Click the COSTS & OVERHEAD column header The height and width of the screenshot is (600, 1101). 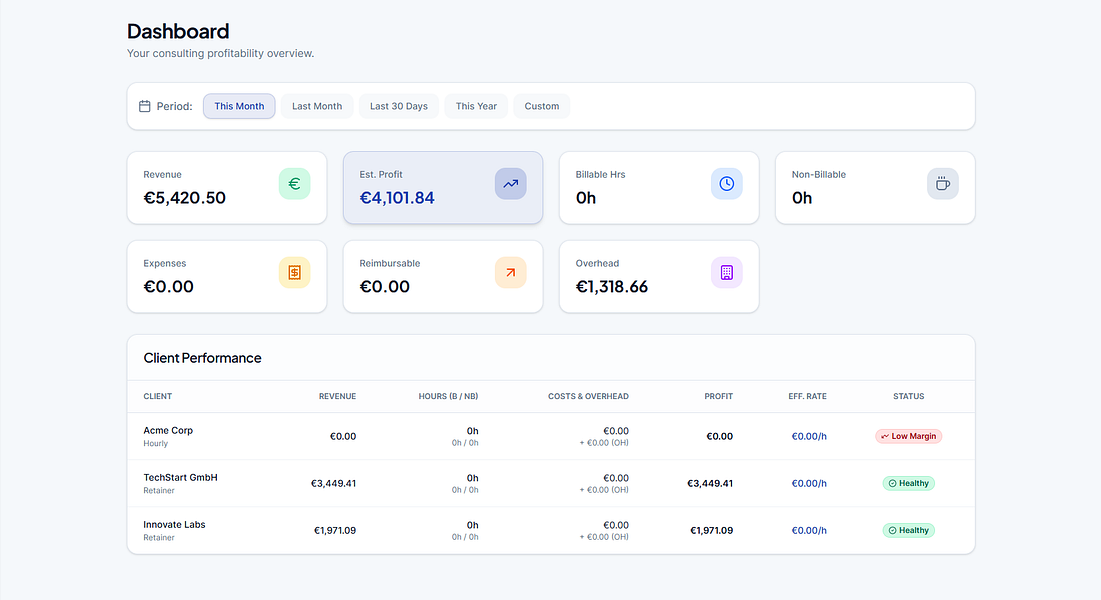(x=588, y=396)
